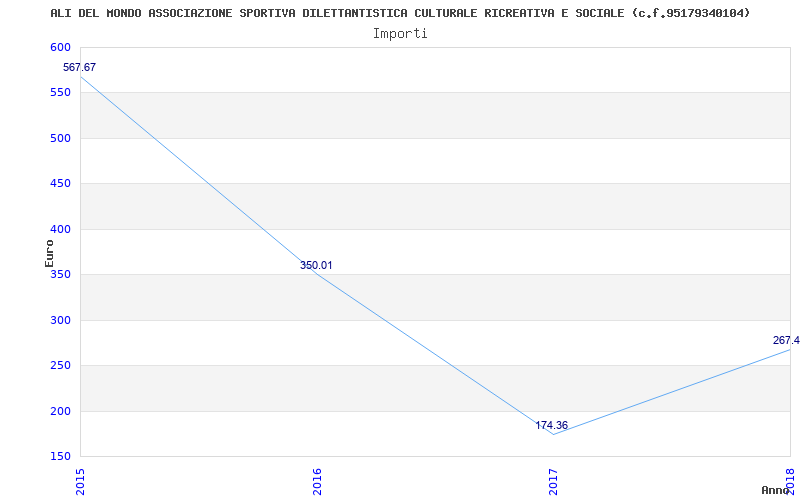Click the Importi chart subtitle
Image resolution: width=800 pixels, height=500 pixels.
pyautogui.click(x=400, y=34)
